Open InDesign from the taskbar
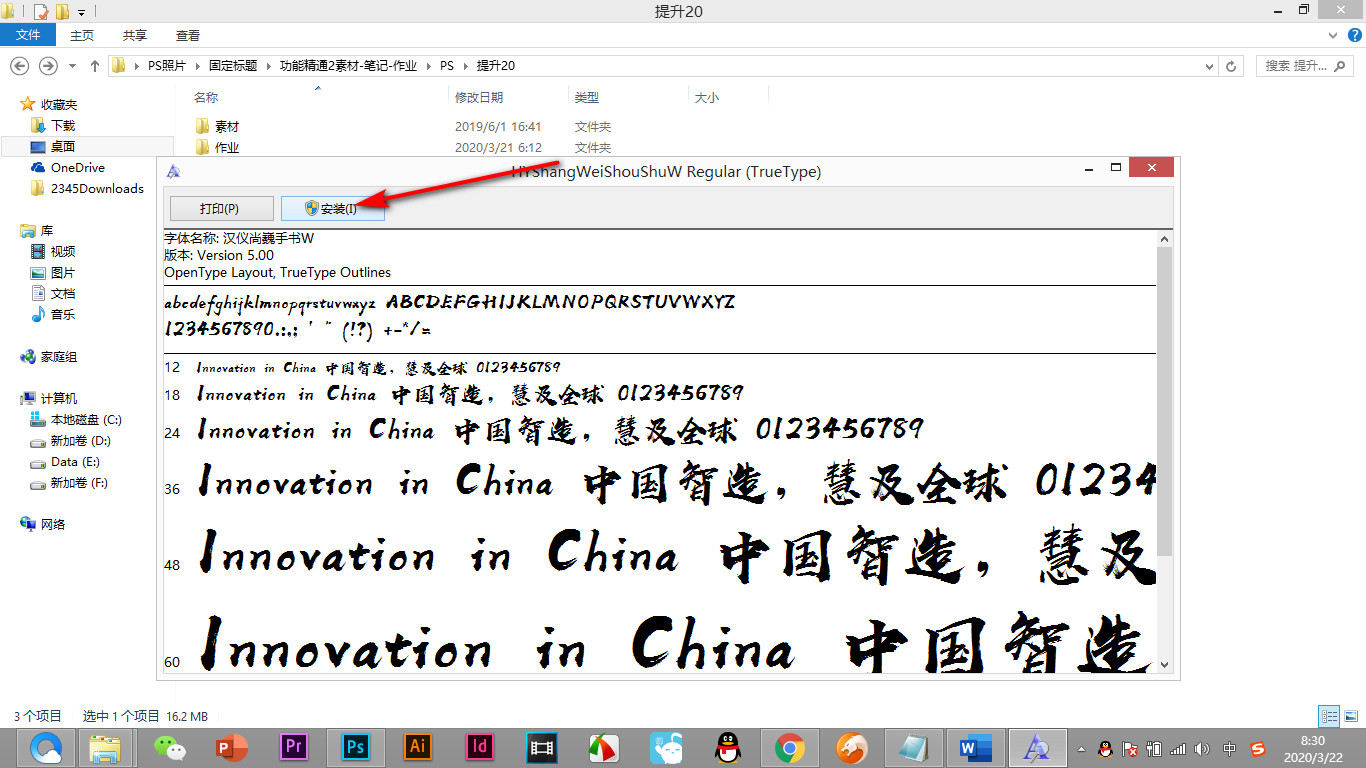Screen dimensions: 1366x768 click(480, 747)
